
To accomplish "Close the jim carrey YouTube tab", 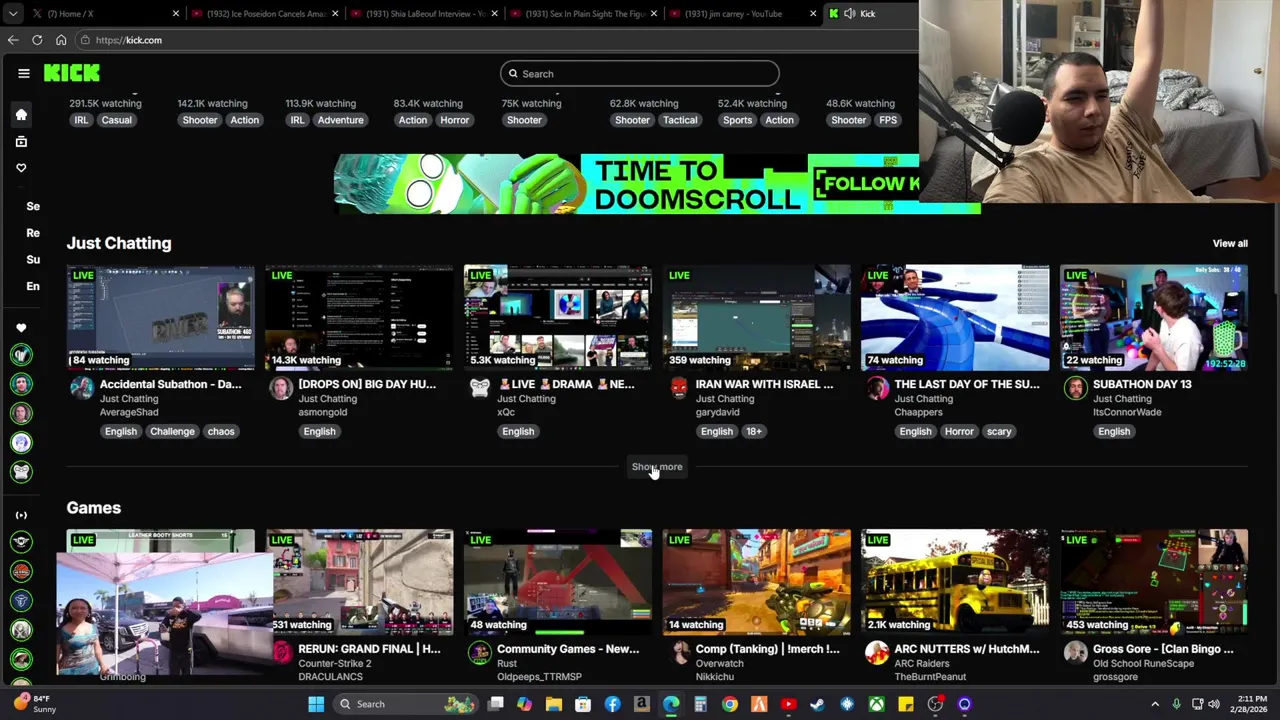I will (813, 13).
